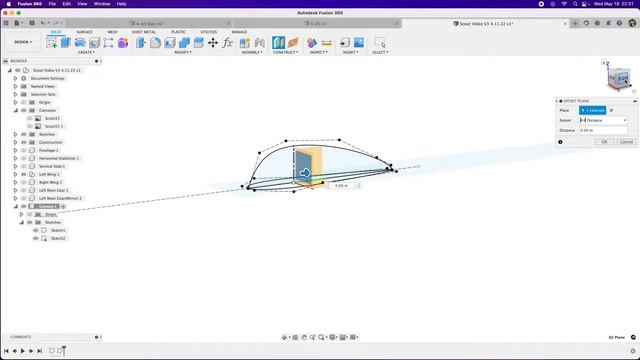Toggle visibility of Canvases folder

click(24, 110)
